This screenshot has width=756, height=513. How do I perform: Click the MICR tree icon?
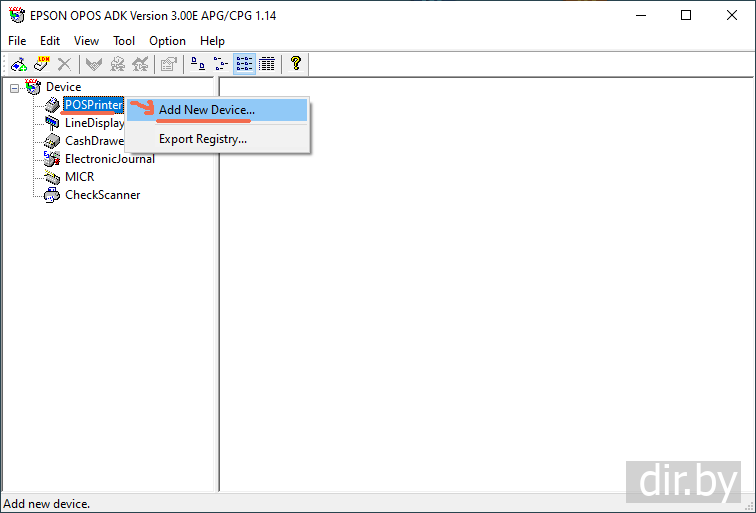click(x=52, y=177)
